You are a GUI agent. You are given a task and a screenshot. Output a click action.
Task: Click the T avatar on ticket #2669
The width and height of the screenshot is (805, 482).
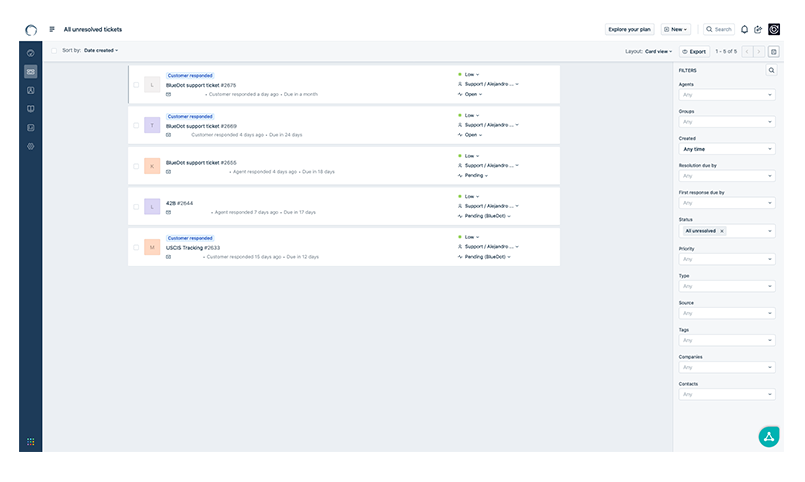(152, 125)
